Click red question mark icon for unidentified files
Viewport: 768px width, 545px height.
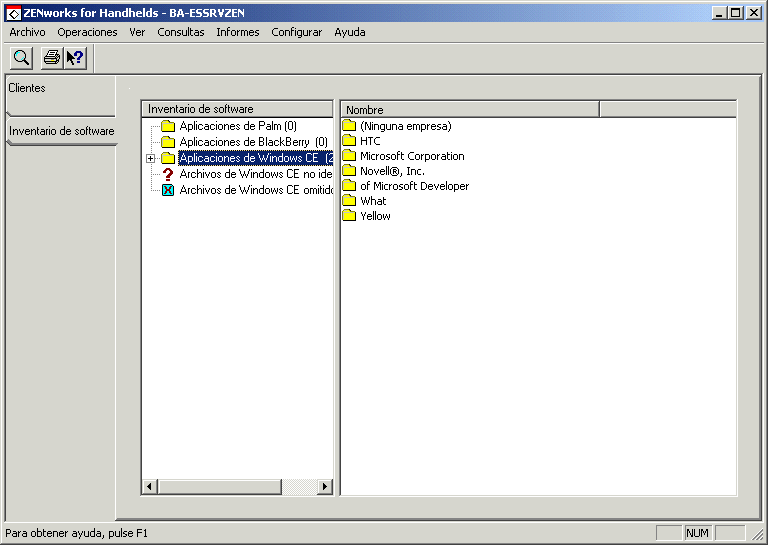[x=168, y=174]
